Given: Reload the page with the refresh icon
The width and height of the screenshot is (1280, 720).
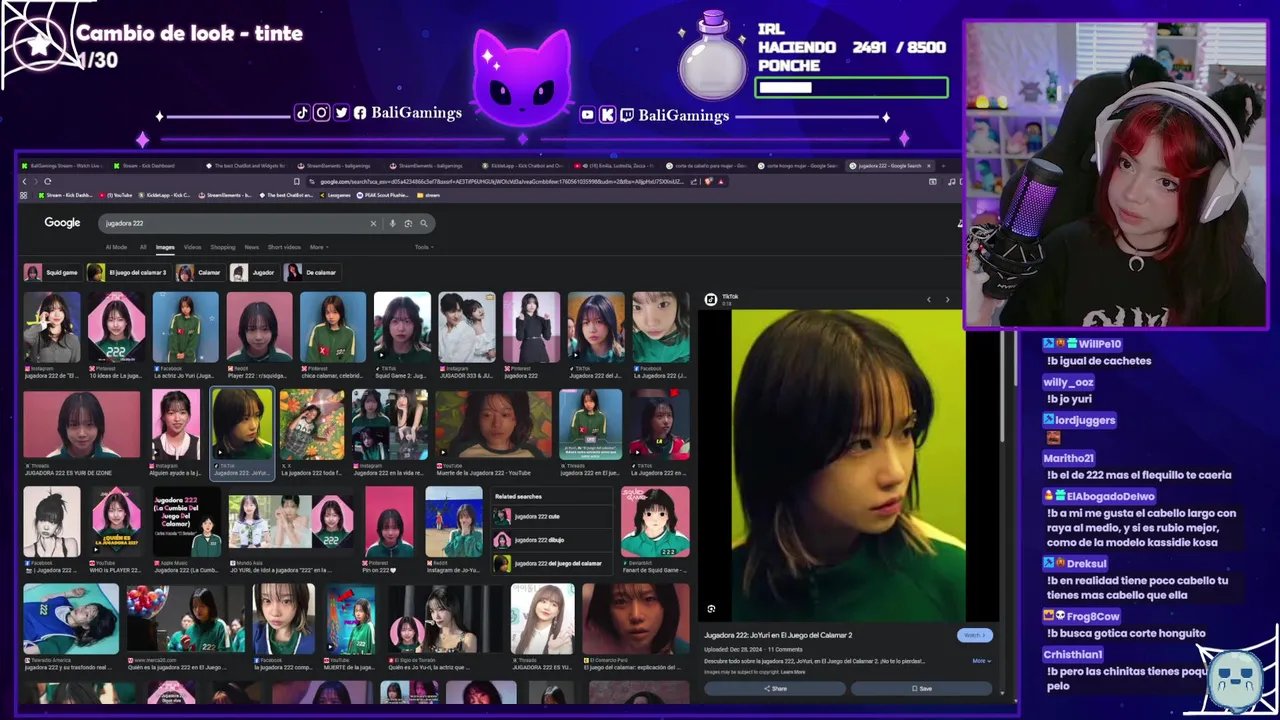Looking at the screenshot, I should coord(47,181).
